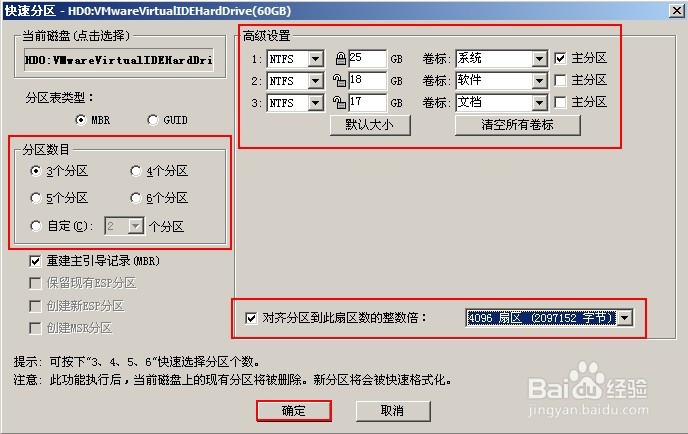Image resolution: width=688 pixels, height=434 pixels.
Task: Click the partition 1 size field showing 25
Action: coord(368,58)
